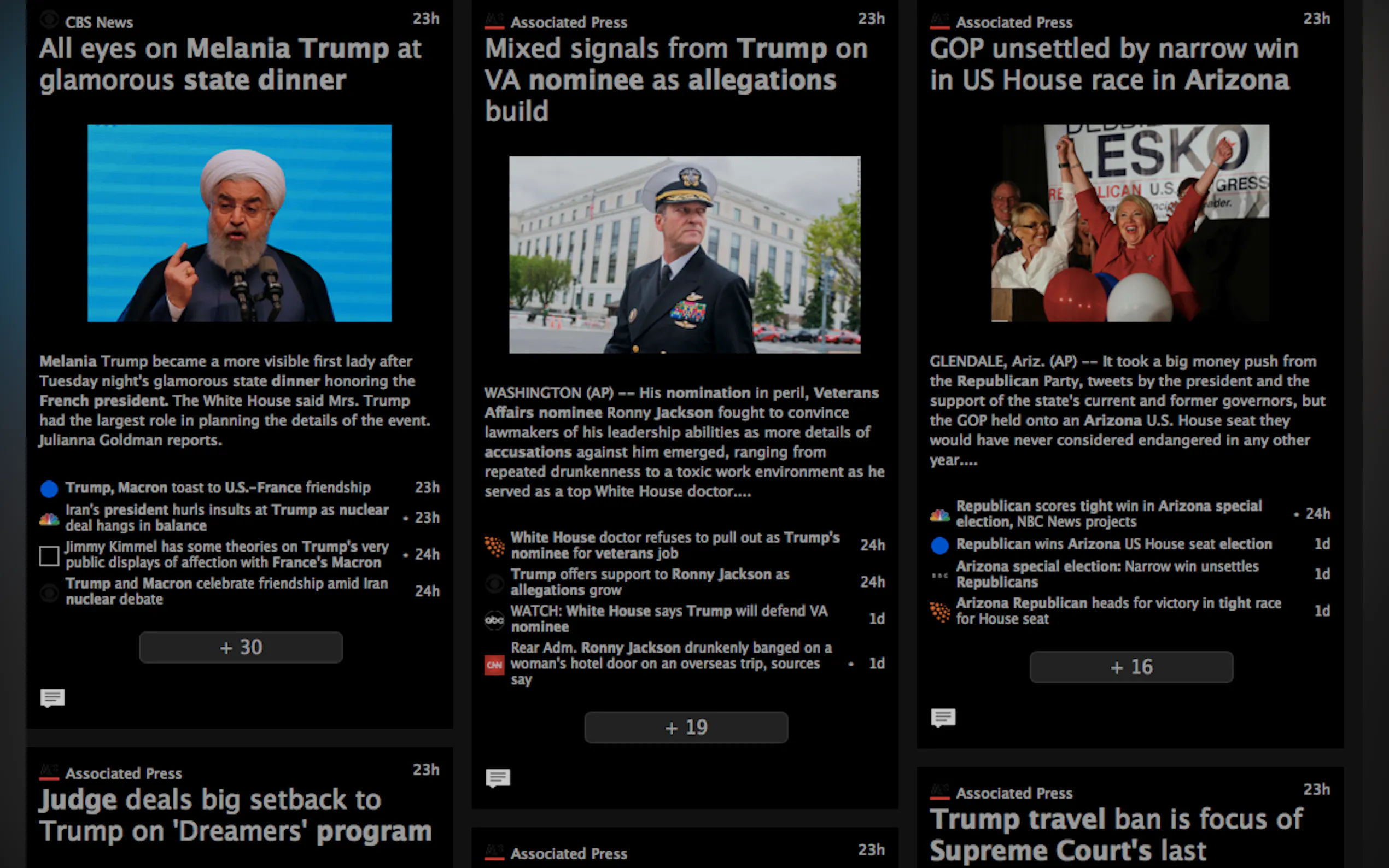The height and width of the screenshot is (868, 1389).
Task: Click square source icon beside Jimmy Kimmel story
Action: (49, 556)
